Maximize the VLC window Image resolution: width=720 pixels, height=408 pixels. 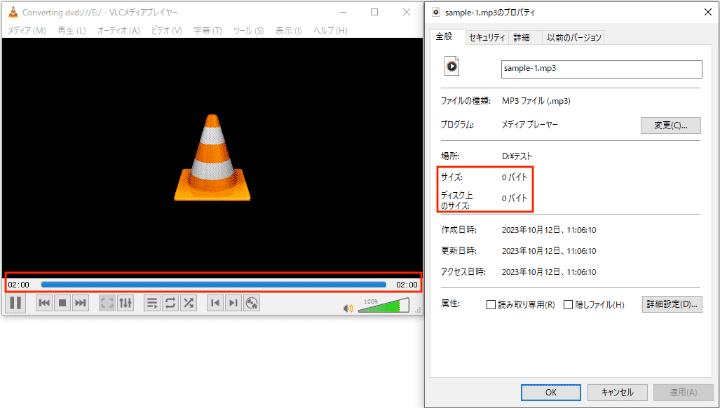click(x=375, y=12)
